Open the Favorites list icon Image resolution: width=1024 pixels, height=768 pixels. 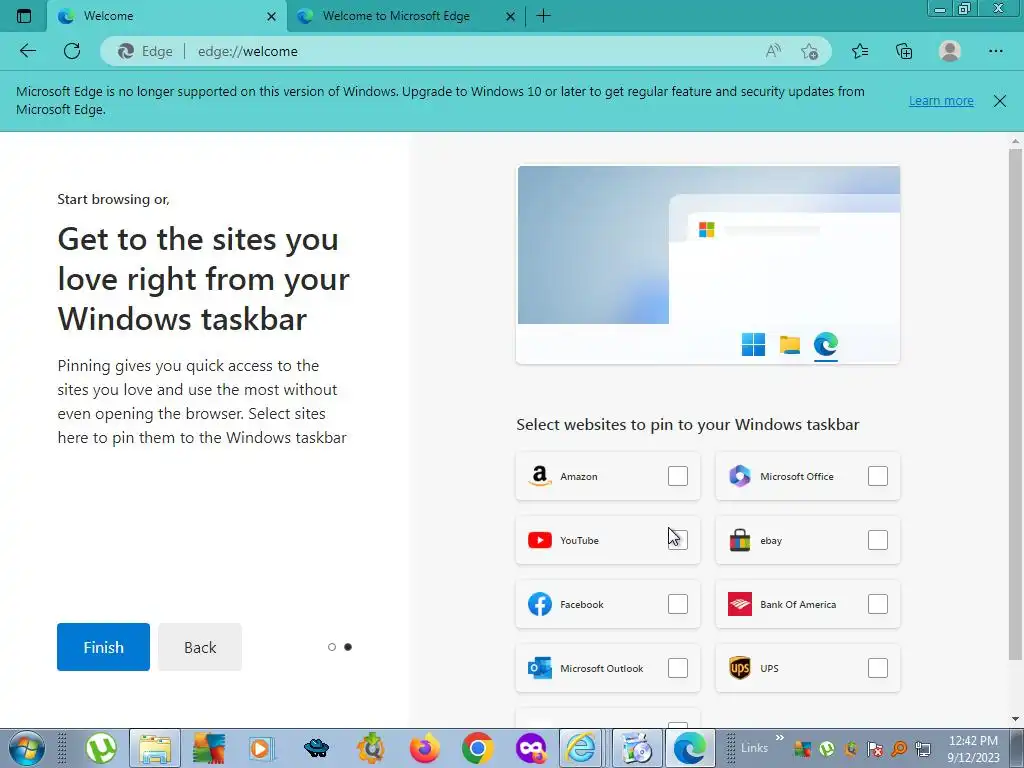click(x=860, y=51)
